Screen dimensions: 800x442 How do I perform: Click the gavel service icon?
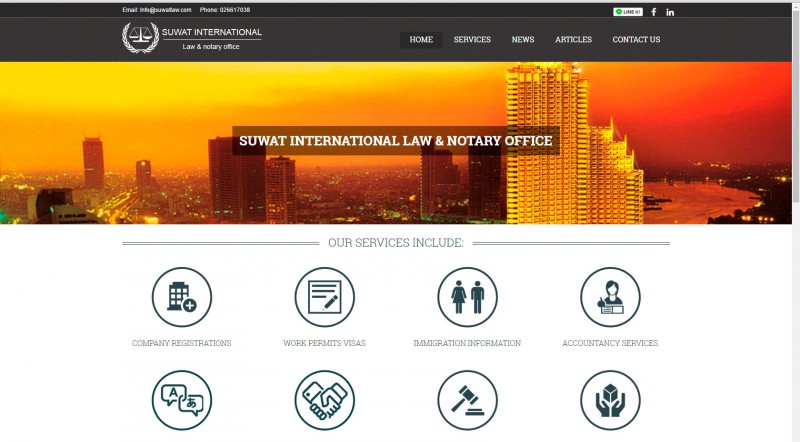click(x=467, y=400)
